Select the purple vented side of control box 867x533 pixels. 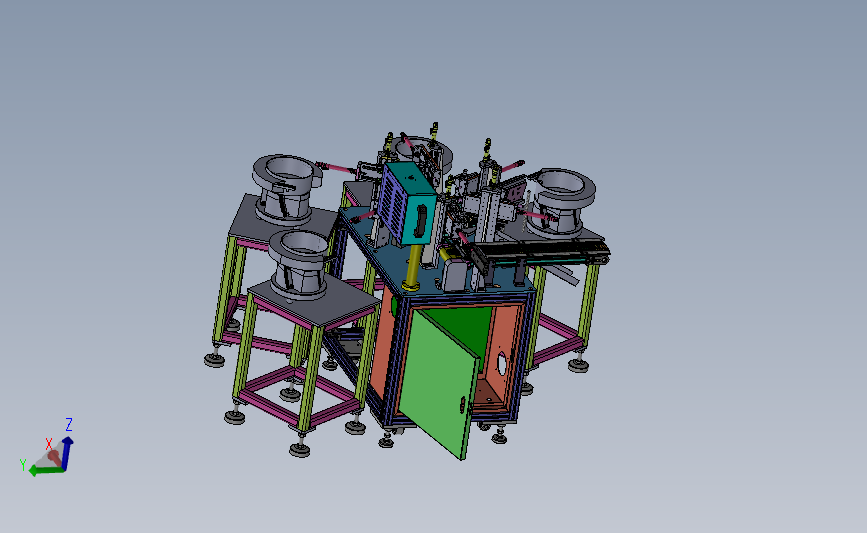391,201
